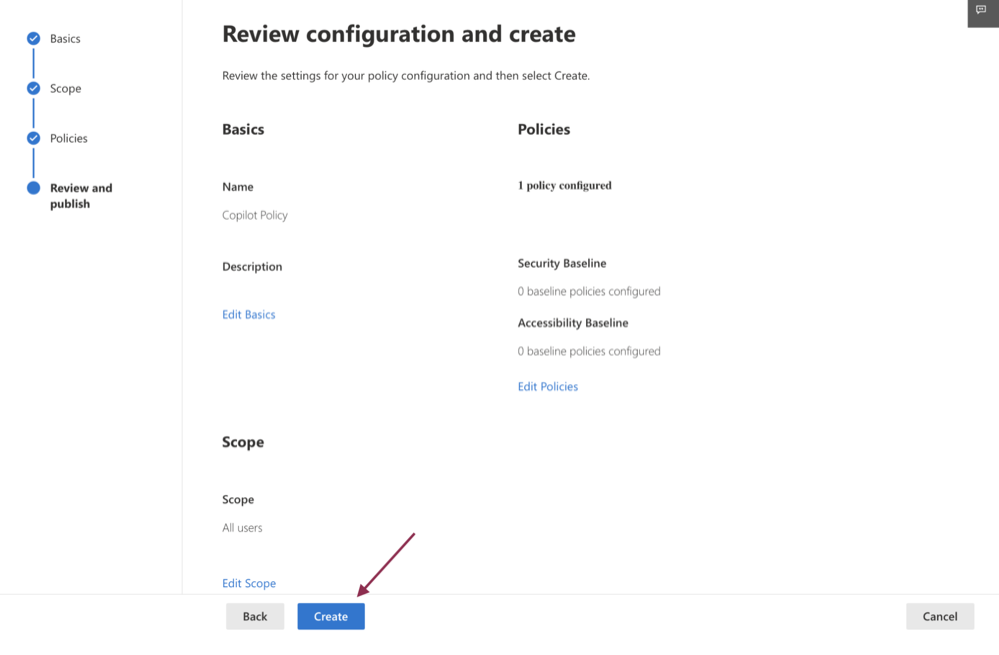
Task: Click the '1 policy configured' text
Action: [564, 185]
